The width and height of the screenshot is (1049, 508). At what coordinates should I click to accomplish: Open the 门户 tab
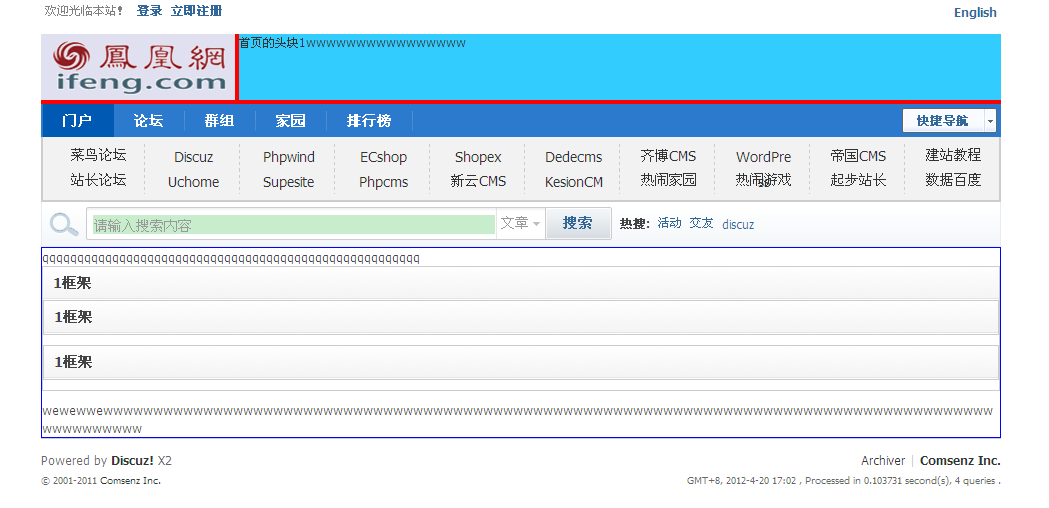(x=77, y=120)
